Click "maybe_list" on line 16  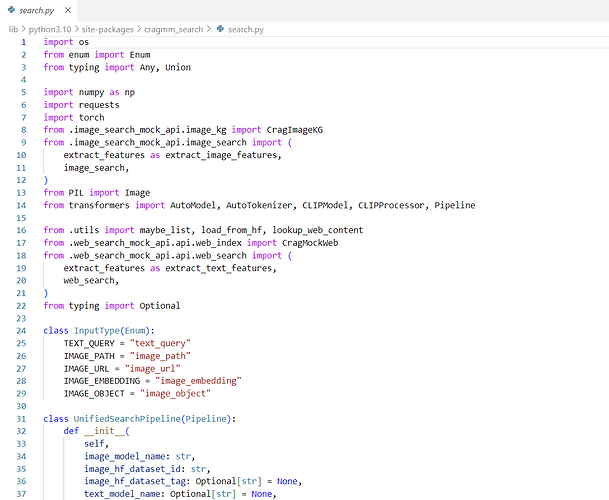pyautogui.click(x=165, y=230)
